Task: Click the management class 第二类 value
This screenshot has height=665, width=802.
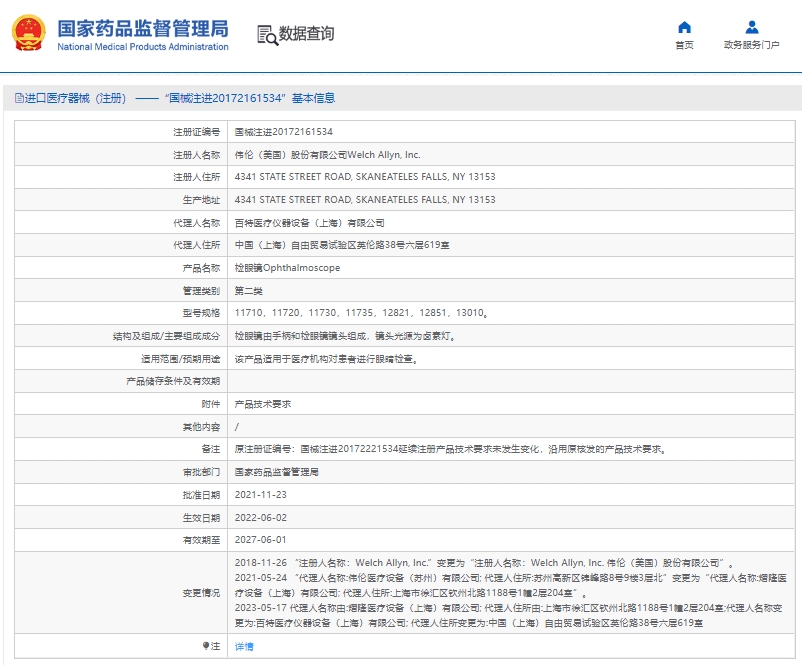Action: pyautogui.click(x=249, y=291)
